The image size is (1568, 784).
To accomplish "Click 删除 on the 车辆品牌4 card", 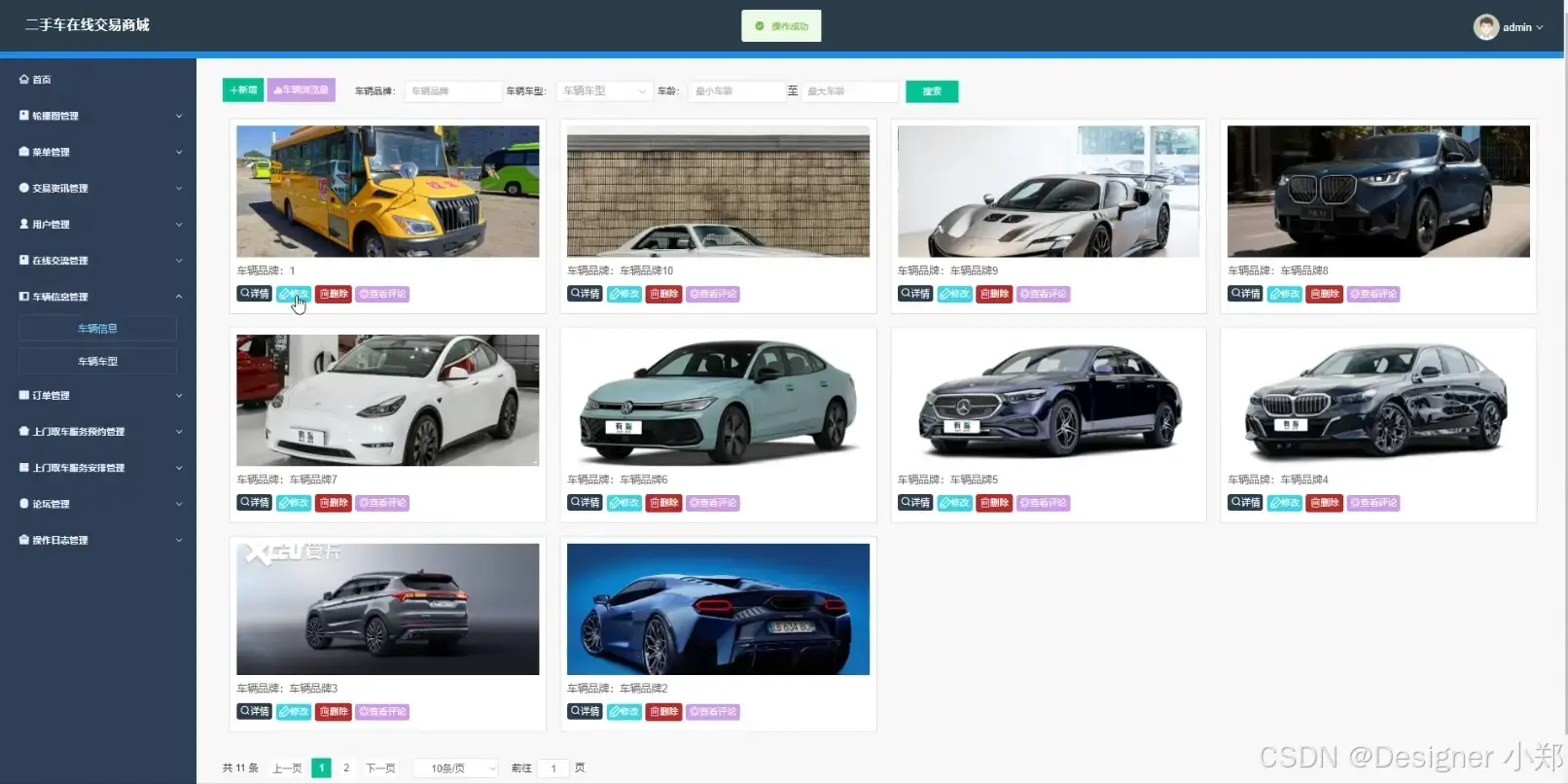I will coord(1324,503).
